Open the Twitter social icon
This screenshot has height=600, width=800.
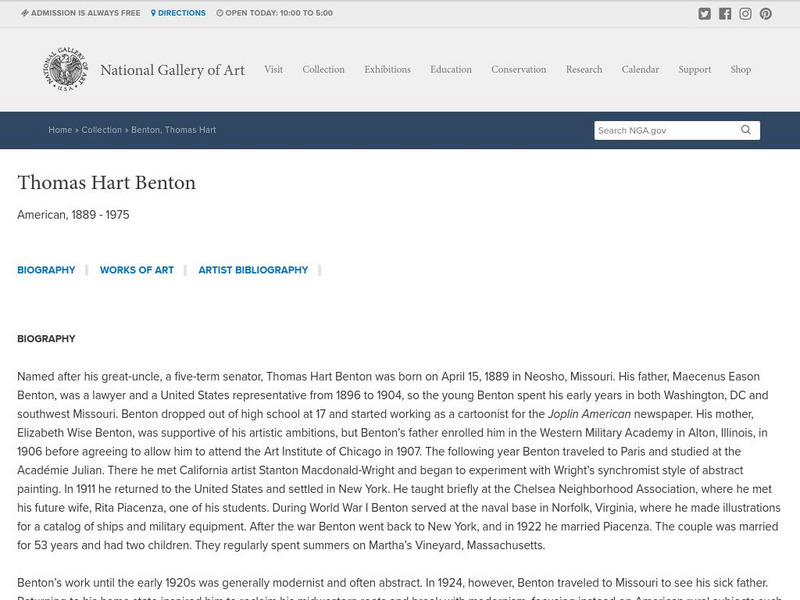[x=704, y=14]
